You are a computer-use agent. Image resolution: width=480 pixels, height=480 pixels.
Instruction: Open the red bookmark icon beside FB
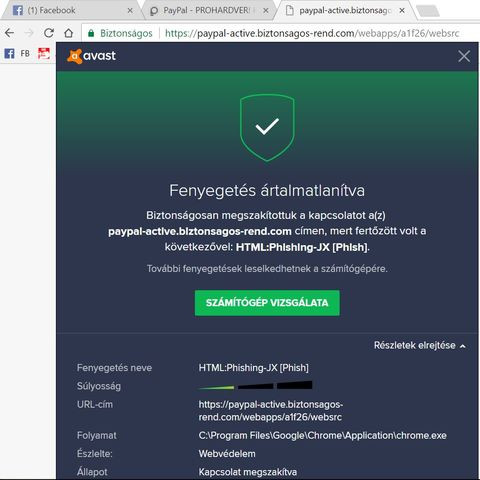[x=44, y=53]
